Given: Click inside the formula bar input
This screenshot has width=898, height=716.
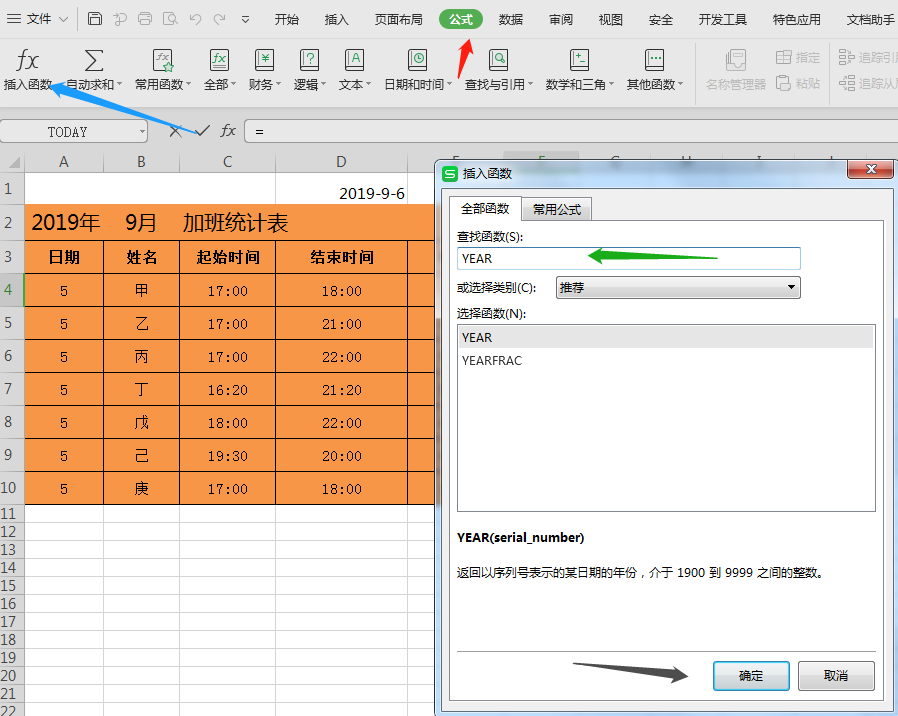Looking at the screenshot, I should click(x=571, y=131).
